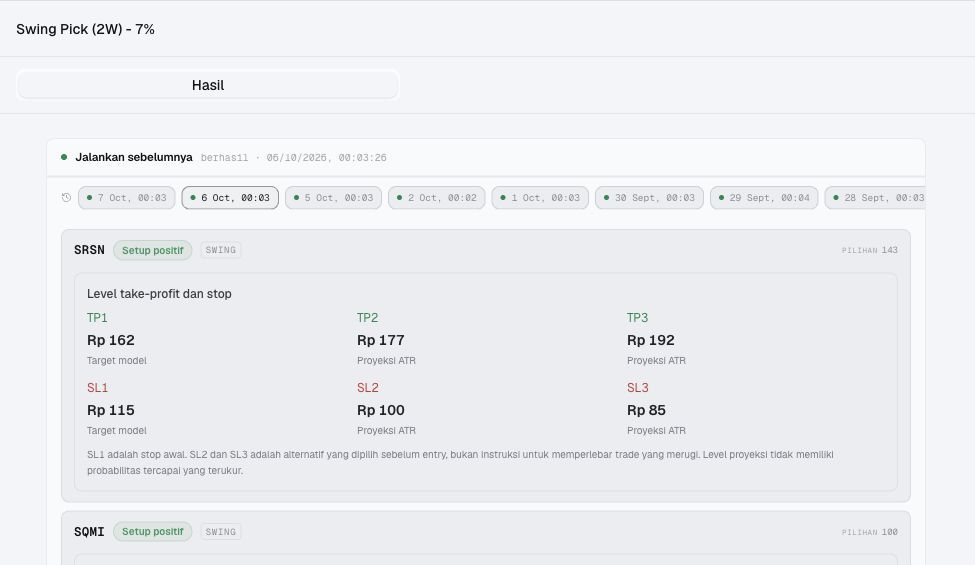This screenshot has height=565, width=975.
Task: Open the Hasil tab
Action: point(208,85)
